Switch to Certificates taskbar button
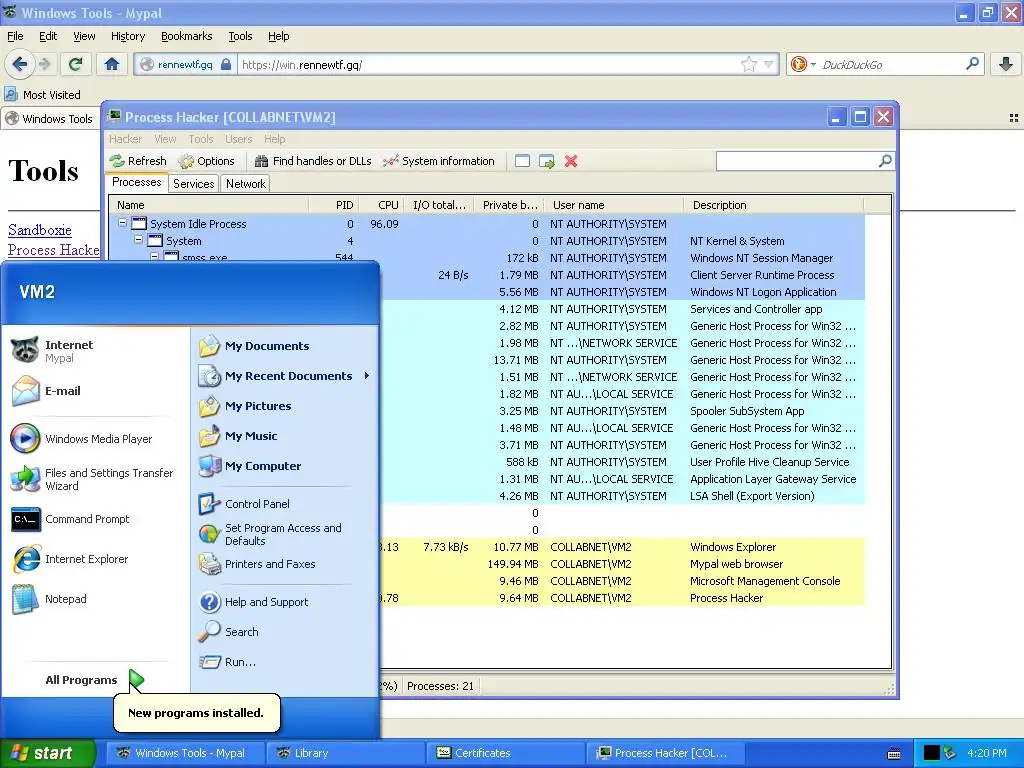Viewport: 1024px width, 768px height. [505, 753]
